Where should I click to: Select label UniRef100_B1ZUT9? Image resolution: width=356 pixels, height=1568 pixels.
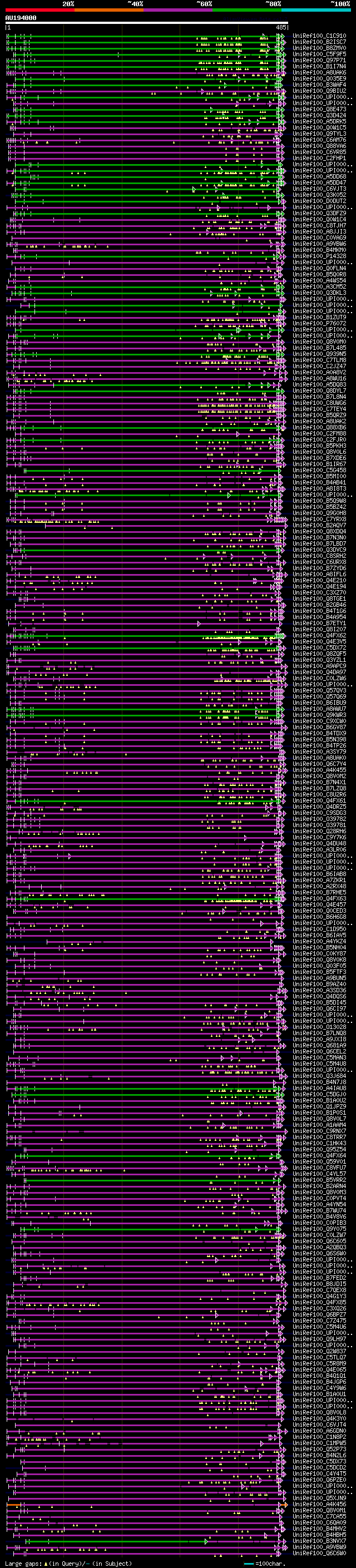tap(319, 318)
